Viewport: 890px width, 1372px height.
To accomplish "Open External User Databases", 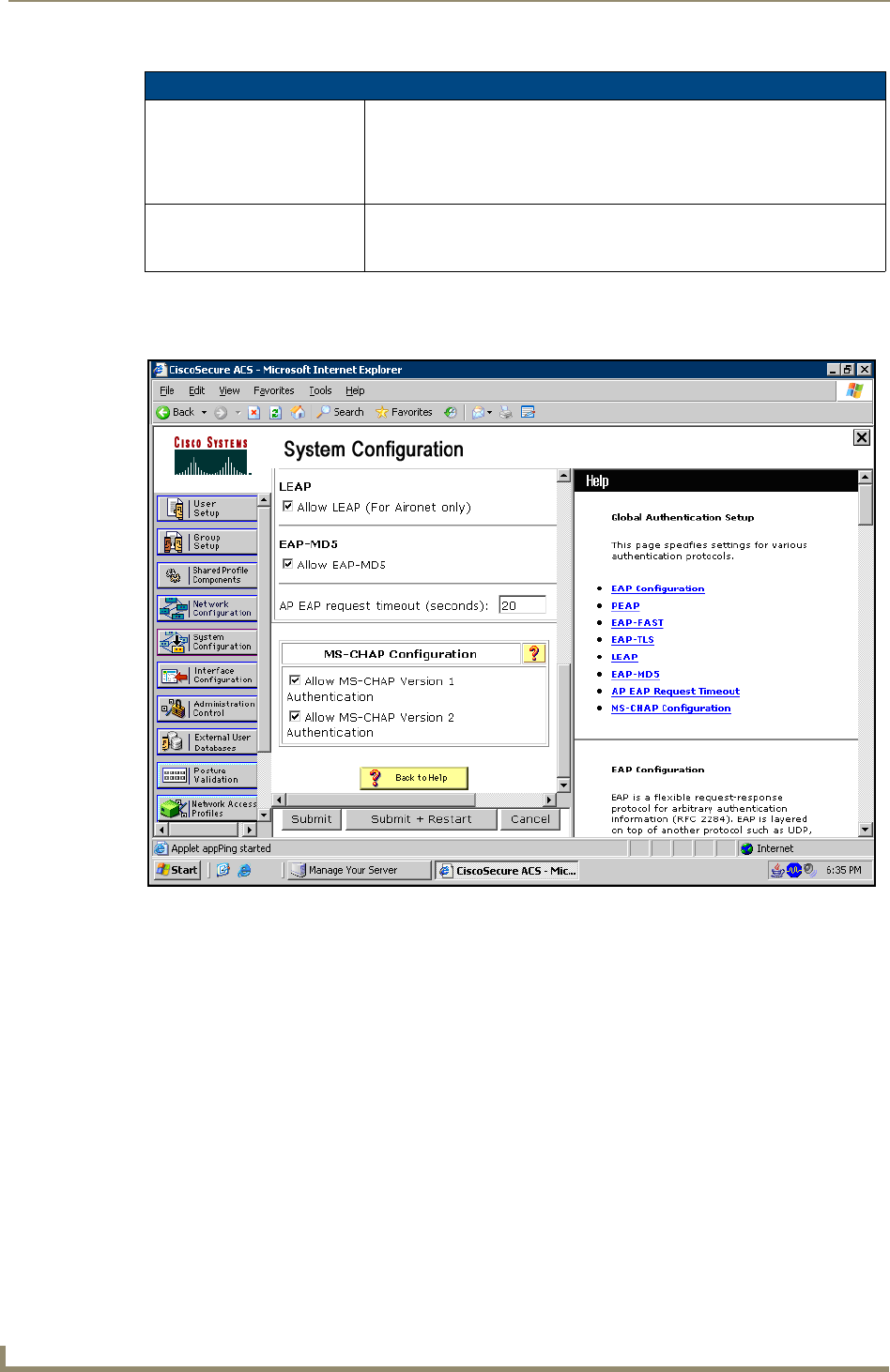I will coord(207,741).
